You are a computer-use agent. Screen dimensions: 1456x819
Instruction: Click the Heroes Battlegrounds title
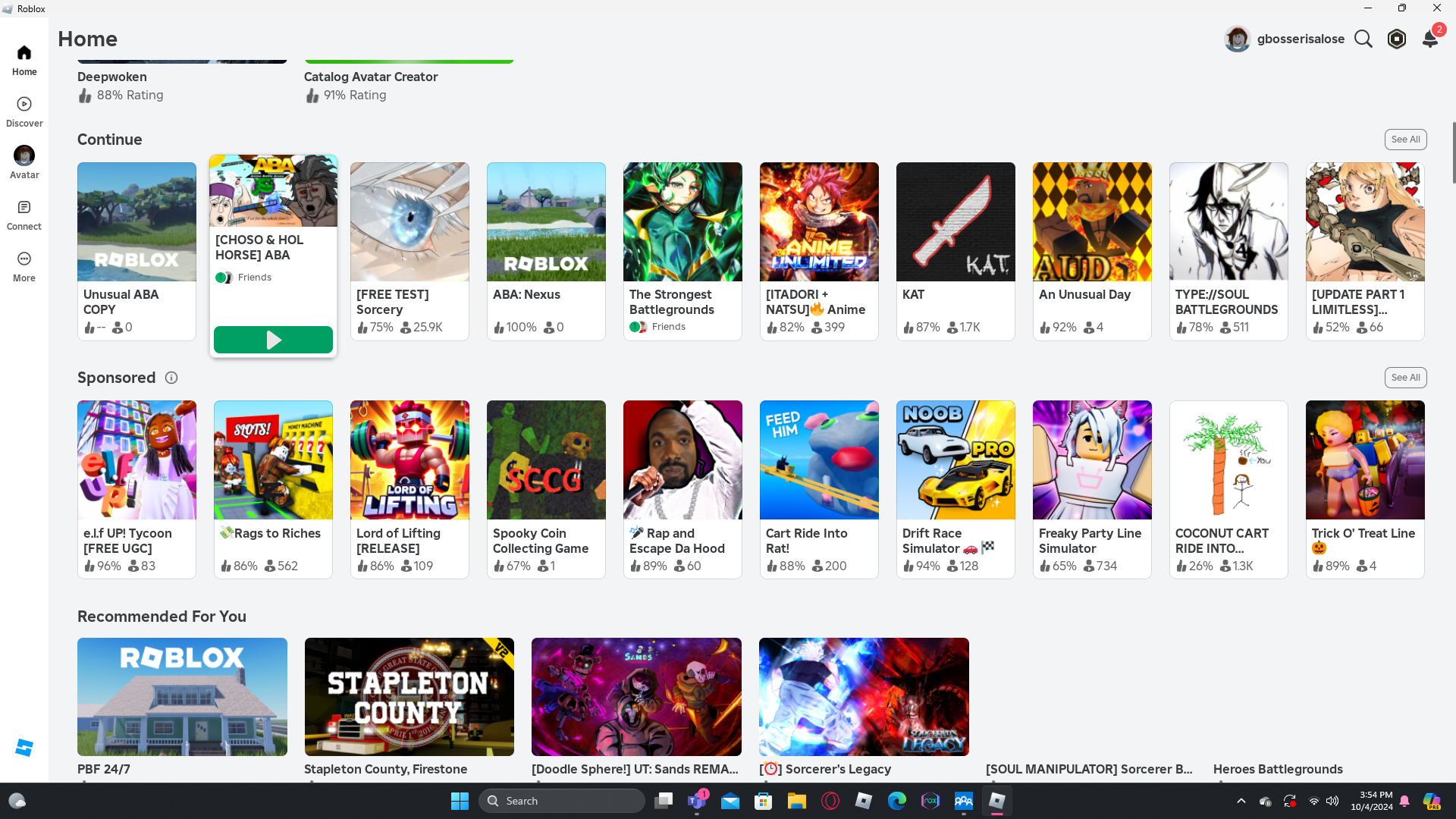click(1278, 769)
